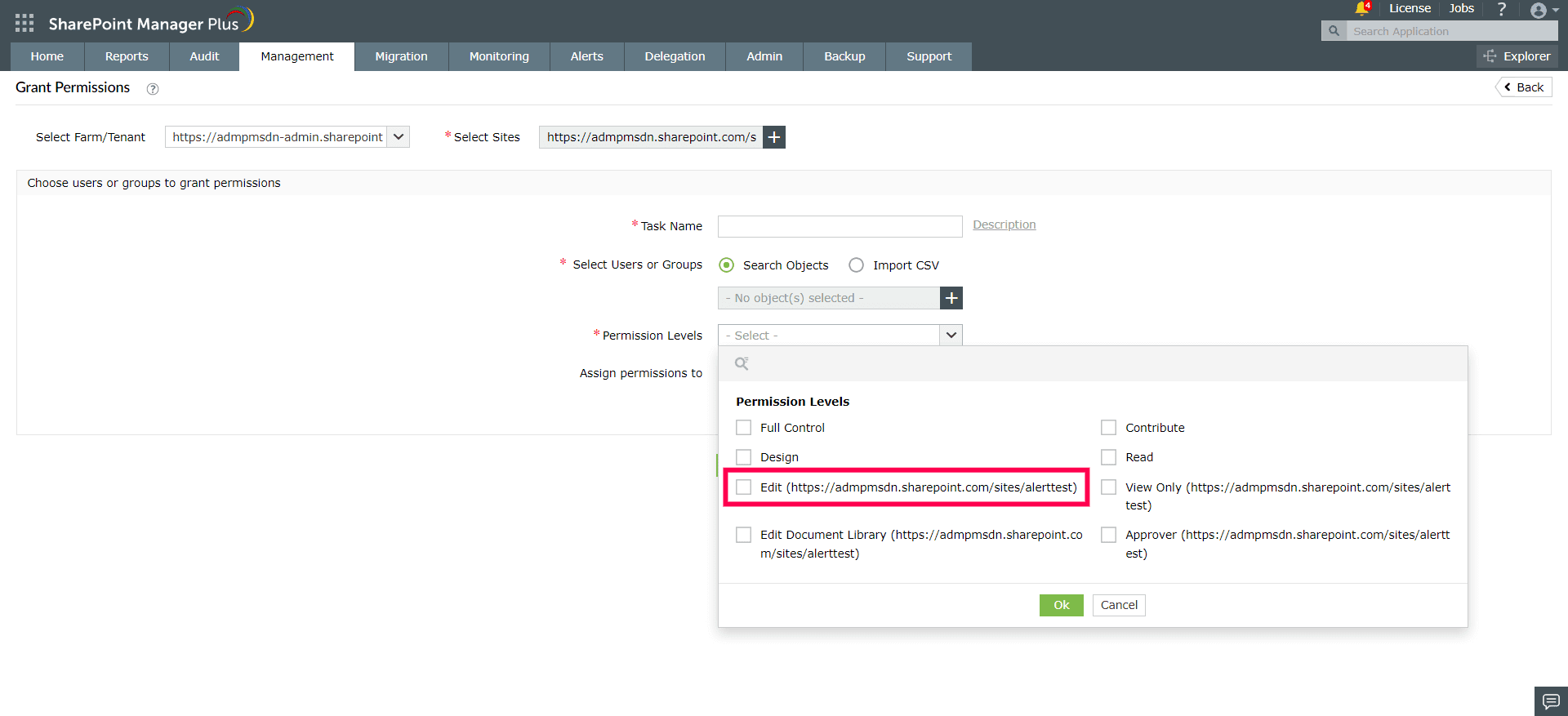This screenshot has height=716, width=1568.
Task: Switch to the Monitoring tab
Action: pyautogui.click(x=499, y=56)
